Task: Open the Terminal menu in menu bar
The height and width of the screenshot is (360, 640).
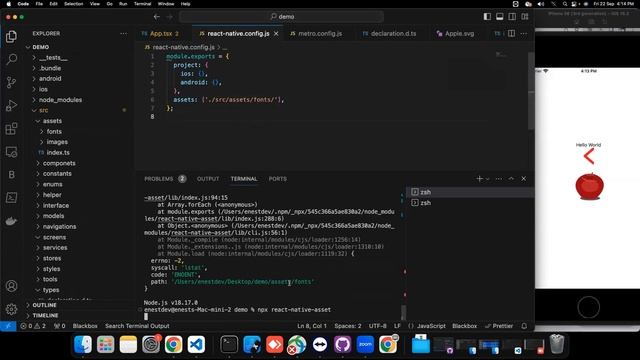Action: pyautogui.click(x=142, y=4)
